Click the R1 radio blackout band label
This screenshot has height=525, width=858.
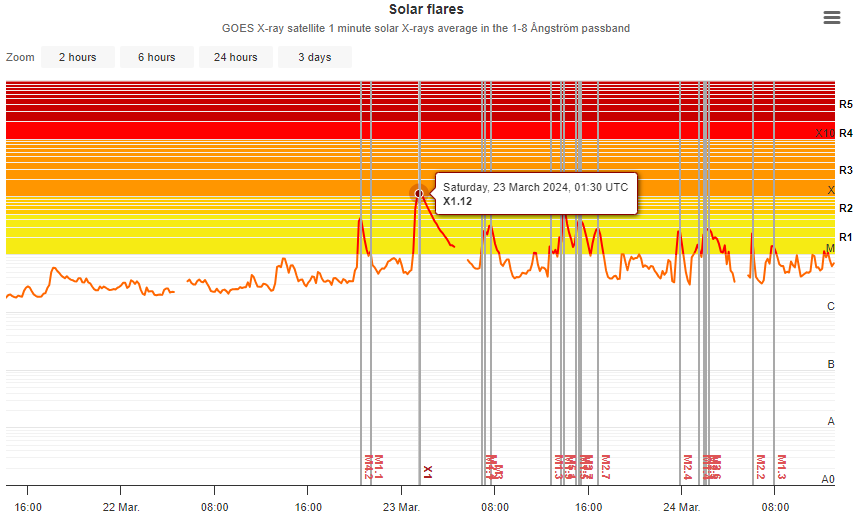tap(845, 237)
